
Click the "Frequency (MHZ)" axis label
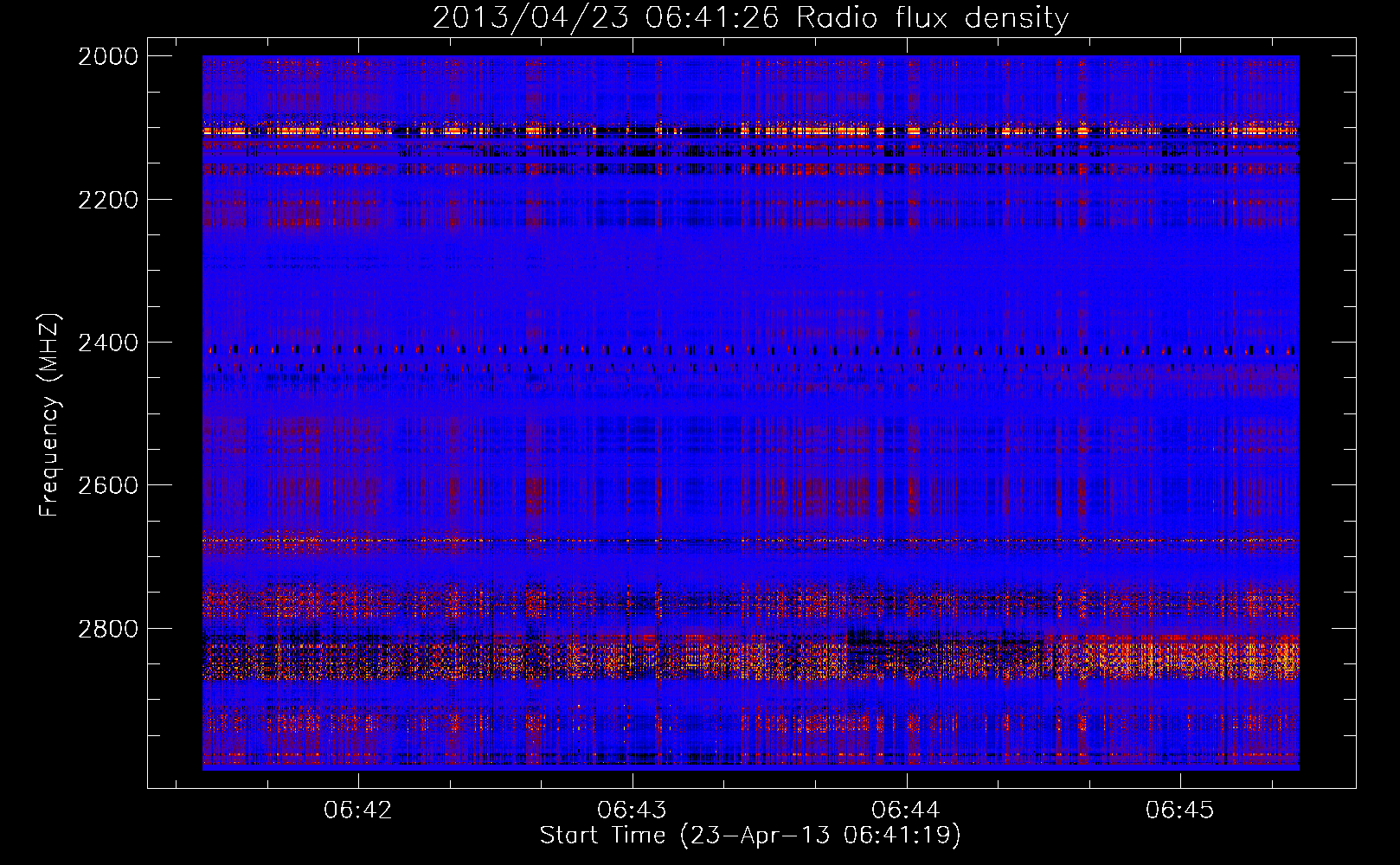click(x=50, y=415)
